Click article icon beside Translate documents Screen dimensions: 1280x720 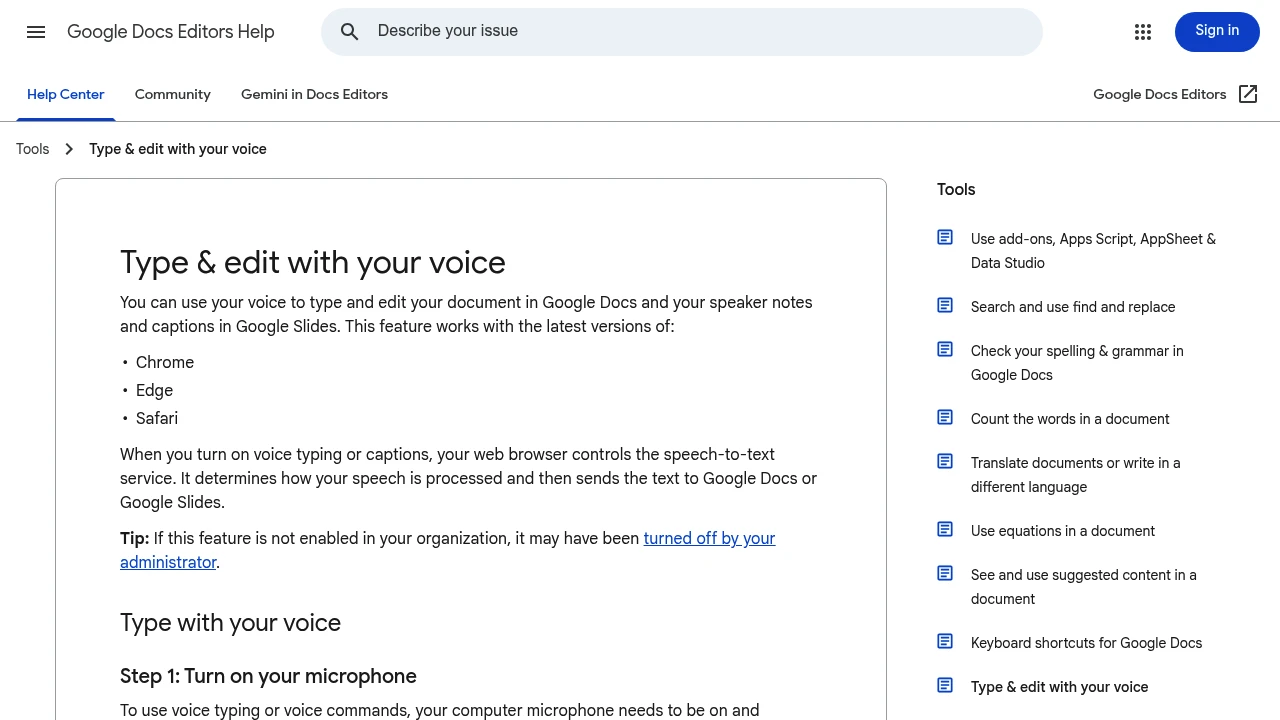tap(945, 461)
